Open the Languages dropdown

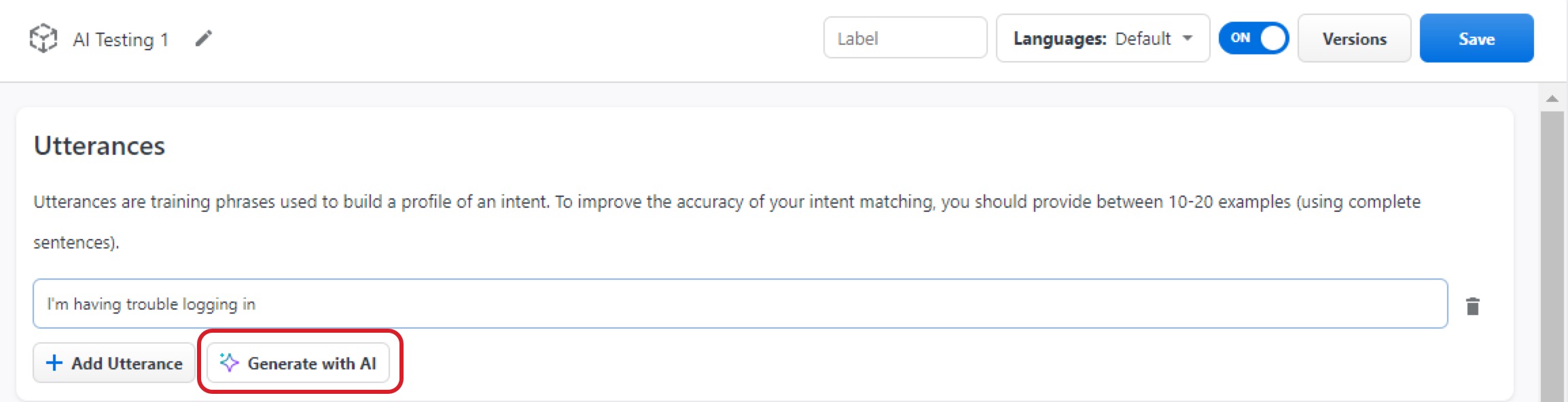click(1102, 39)
